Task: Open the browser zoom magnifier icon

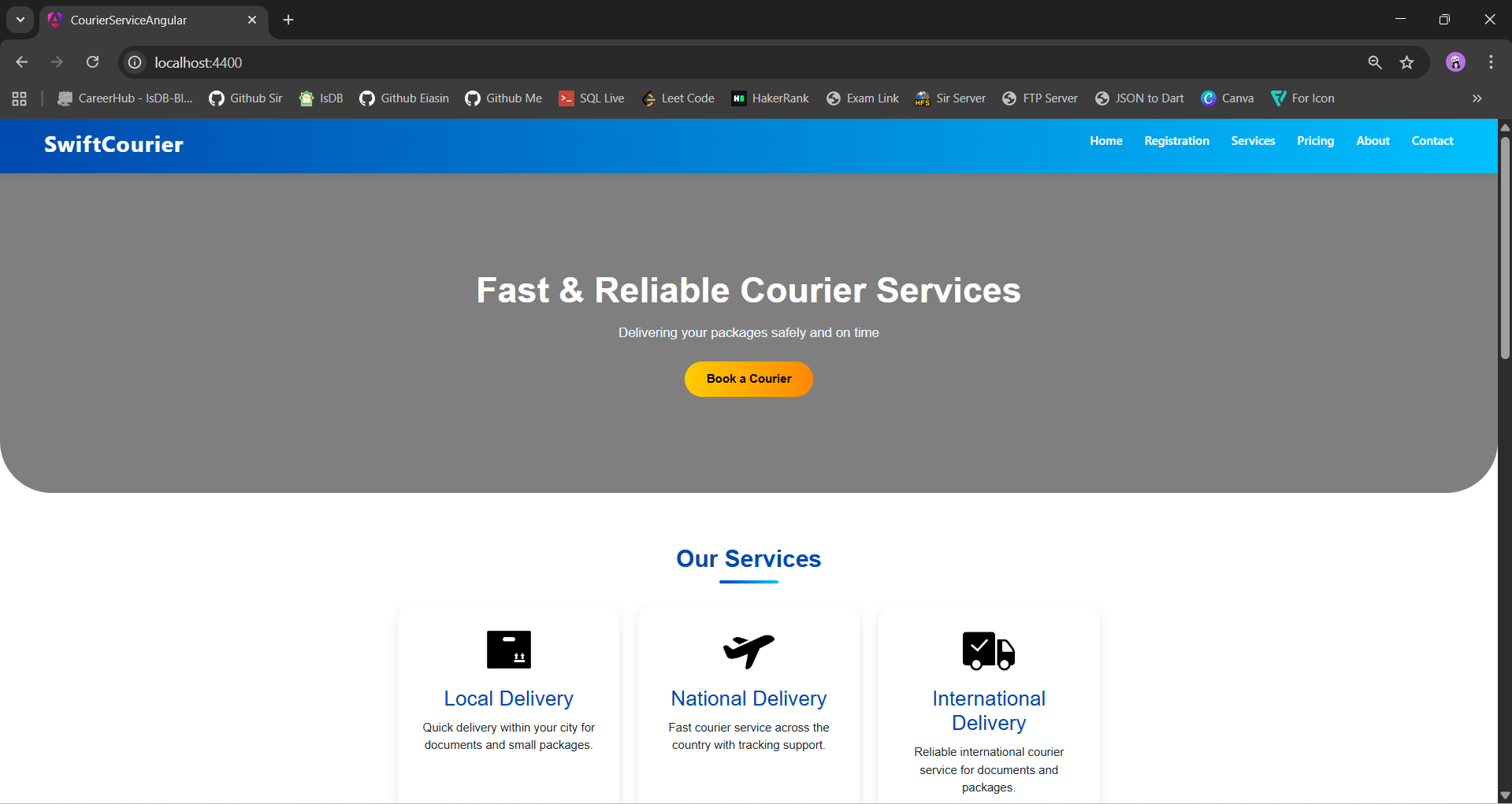Action: [x=1375, y=62]
